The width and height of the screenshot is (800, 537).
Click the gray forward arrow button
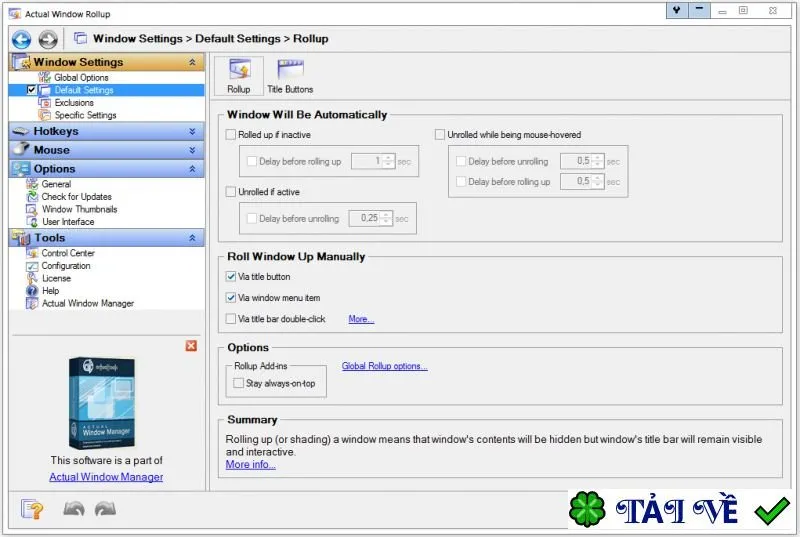pyautogui.click(x=48, y=39)
